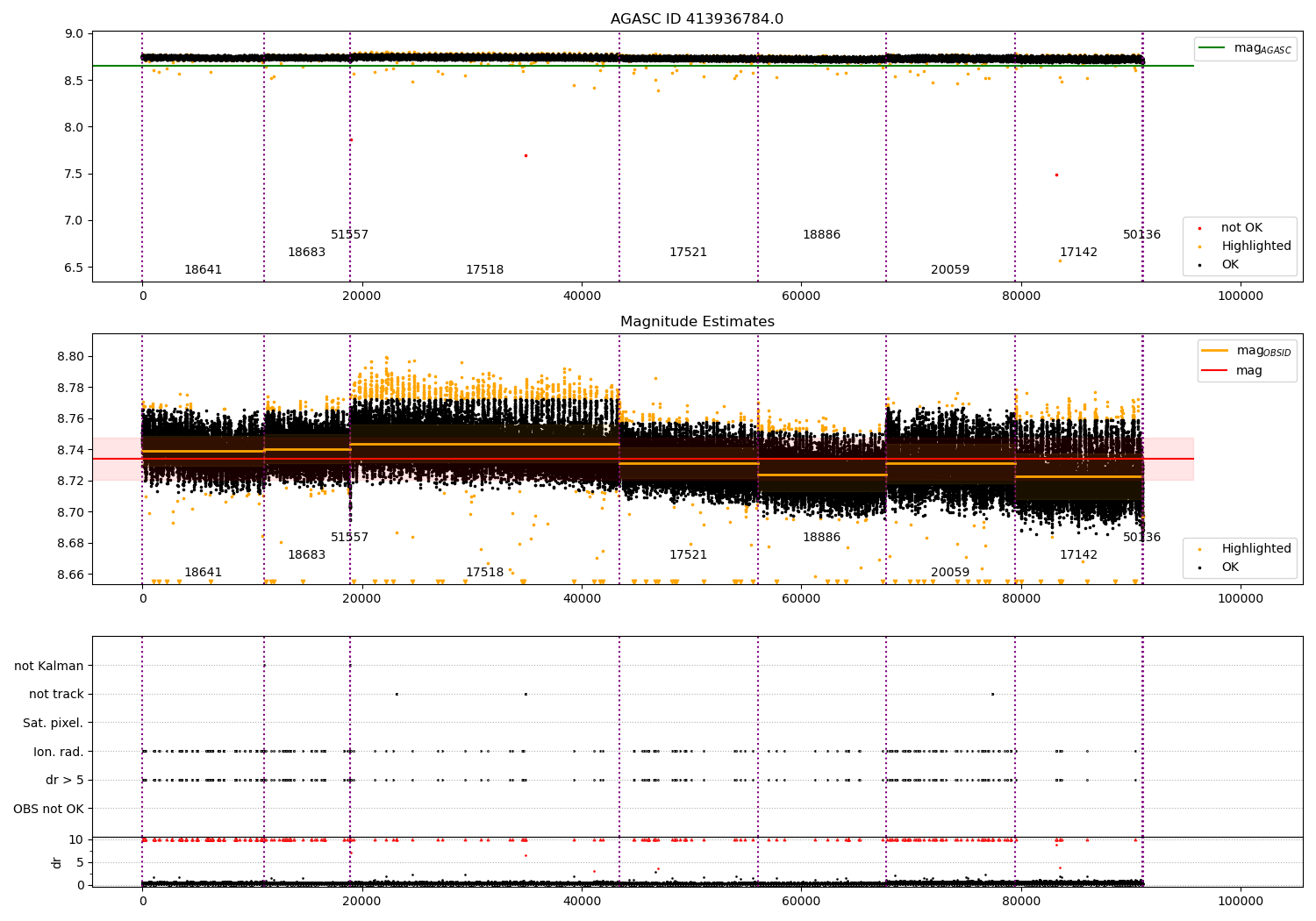
Task: Click obsid 20059 in the Magnitude Estimates plot
Action: [x=950, y=573]
